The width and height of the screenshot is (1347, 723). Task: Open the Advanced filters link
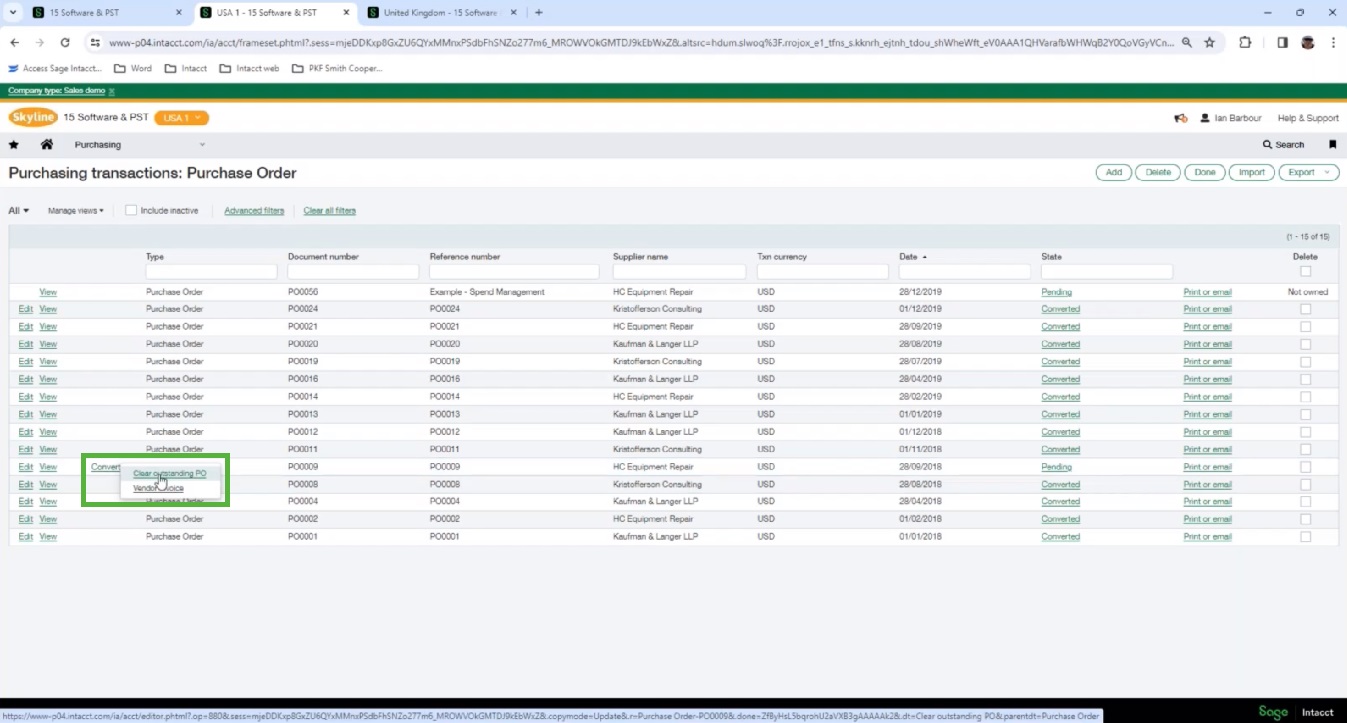[254, 211]
